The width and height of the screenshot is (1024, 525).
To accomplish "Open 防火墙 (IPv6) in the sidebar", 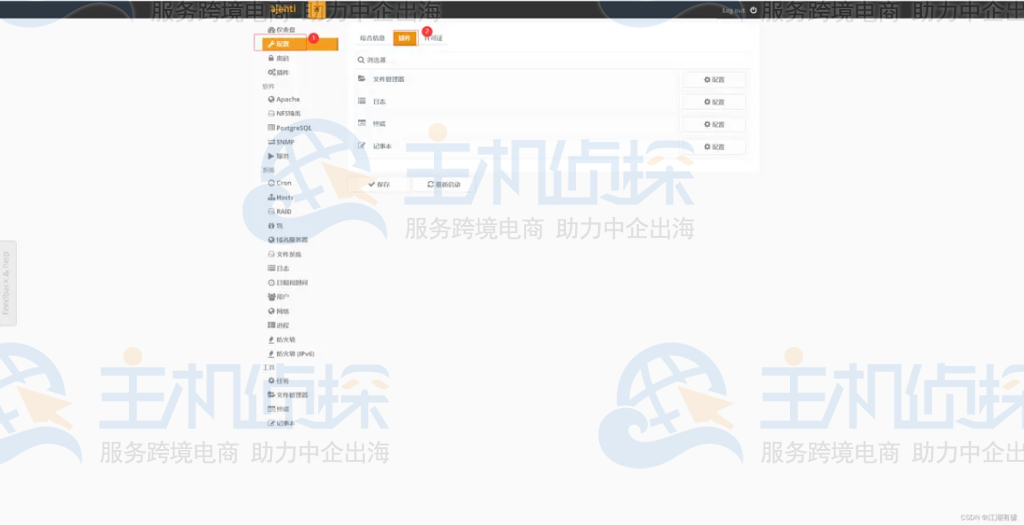I will pos(291,354).
